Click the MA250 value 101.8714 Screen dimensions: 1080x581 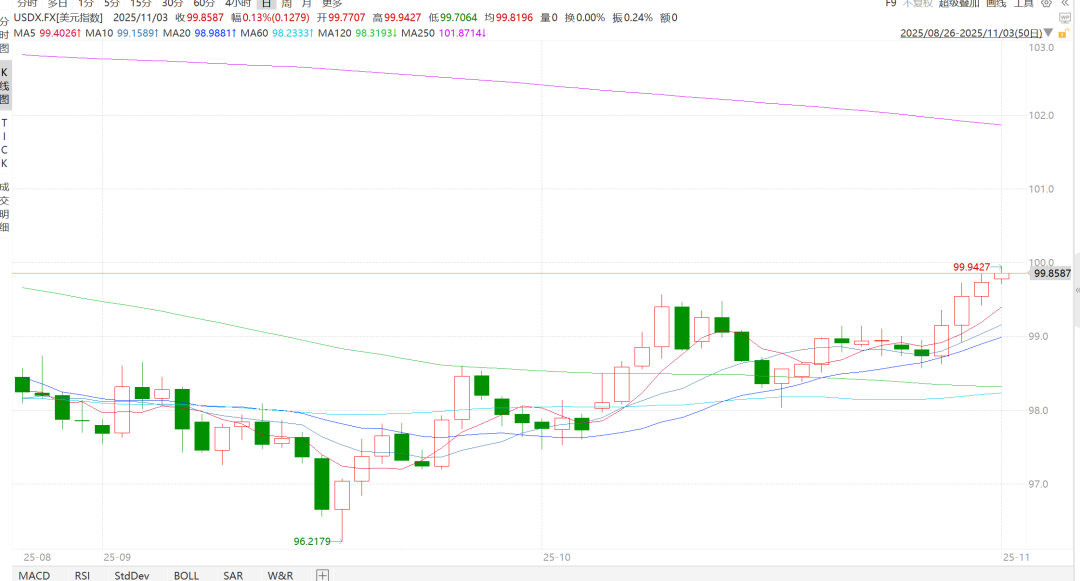coord(462,33)
